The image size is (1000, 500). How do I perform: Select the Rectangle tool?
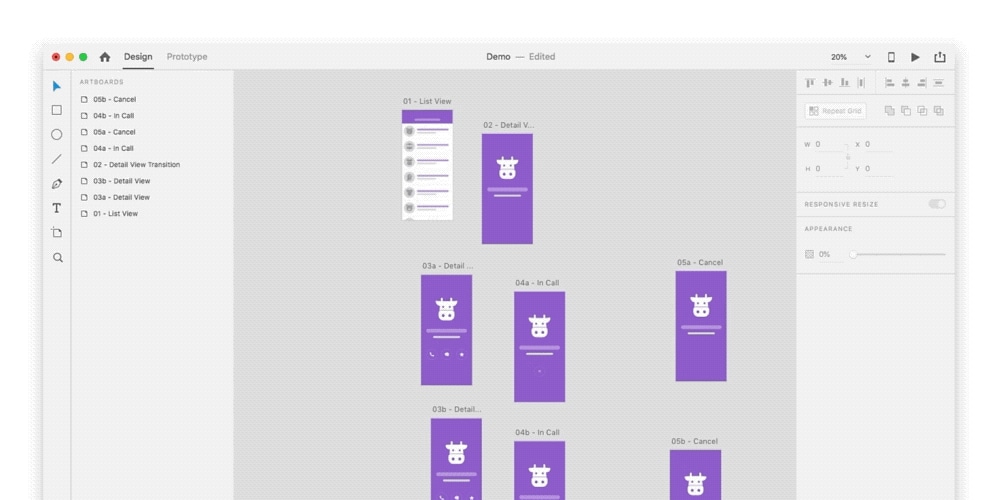pos(57,110)
